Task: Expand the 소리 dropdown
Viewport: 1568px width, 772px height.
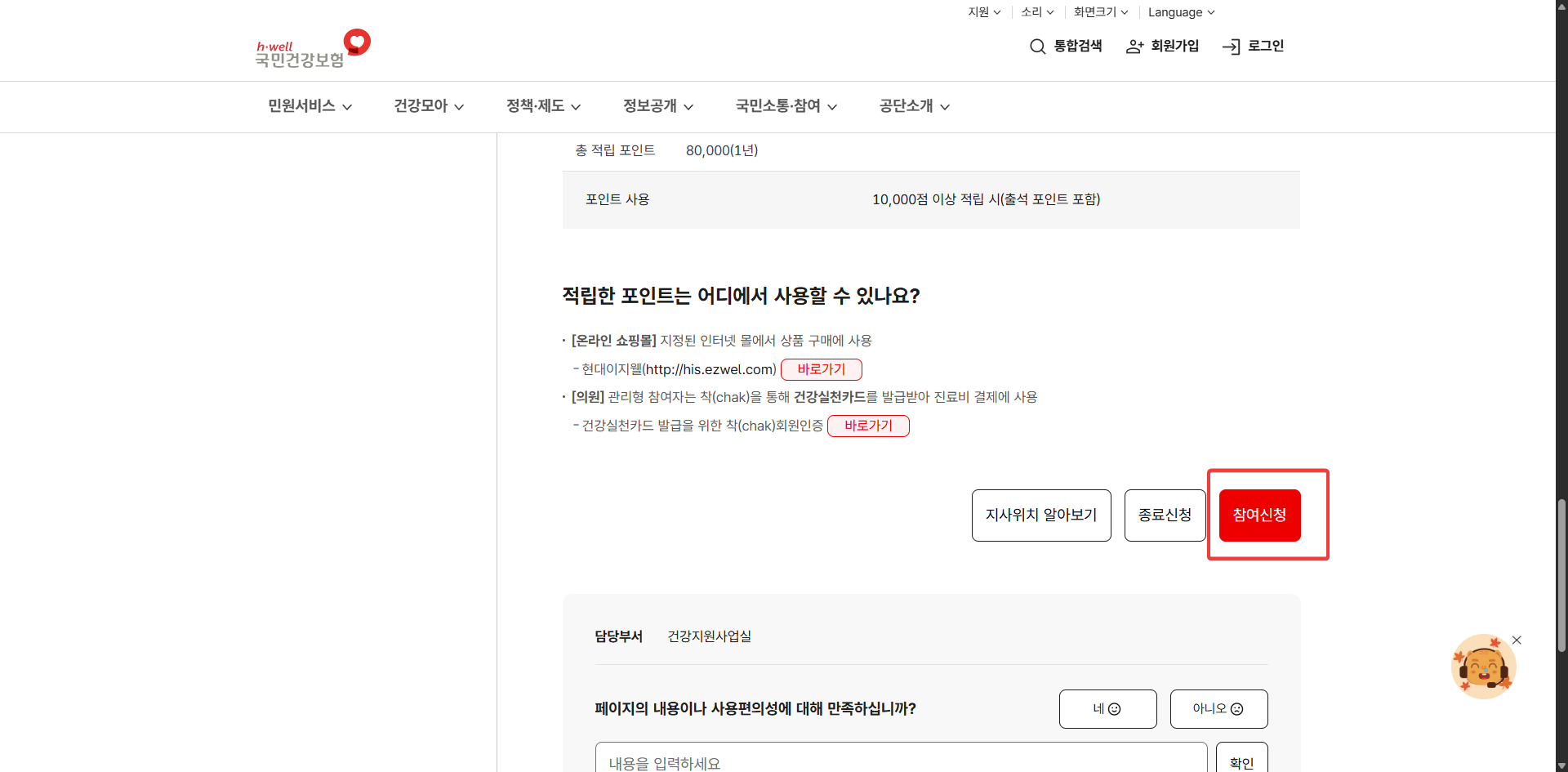Action: pos(1036,11)
